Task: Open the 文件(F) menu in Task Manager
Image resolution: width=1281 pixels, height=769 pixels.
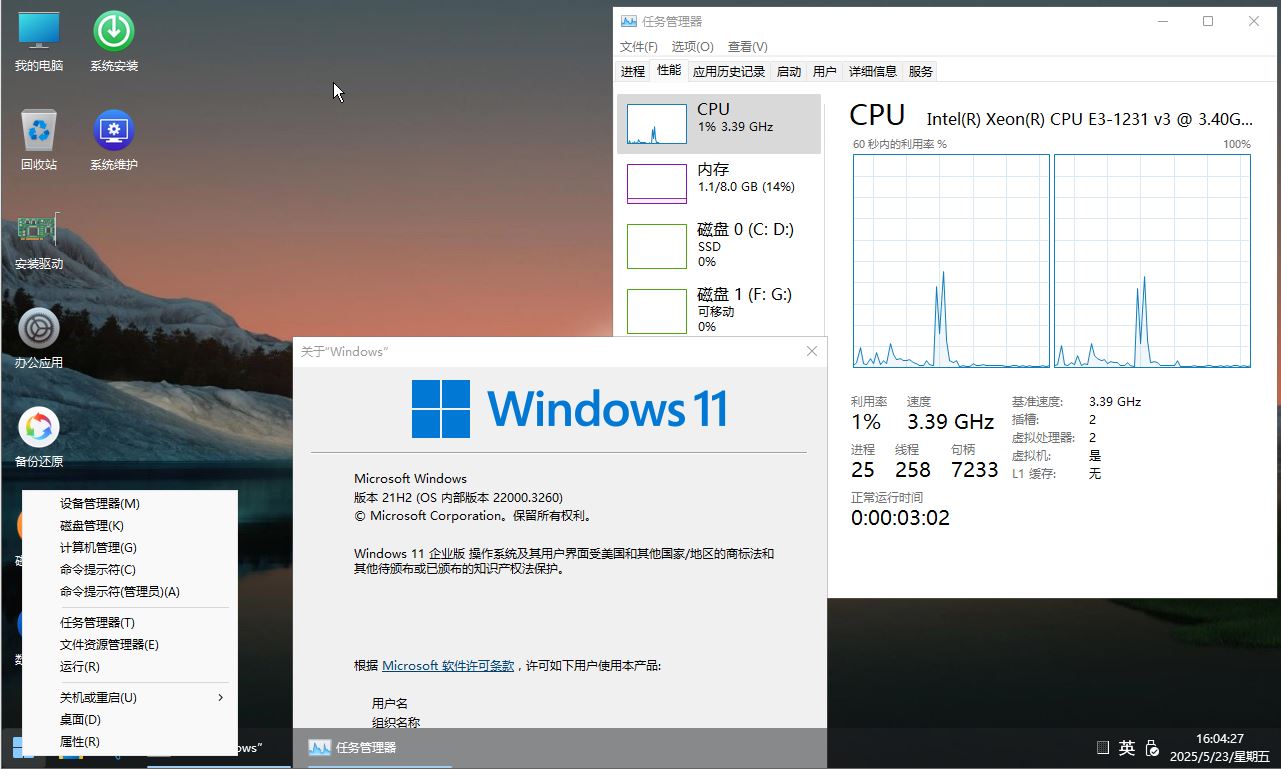Action: [639, 46]
